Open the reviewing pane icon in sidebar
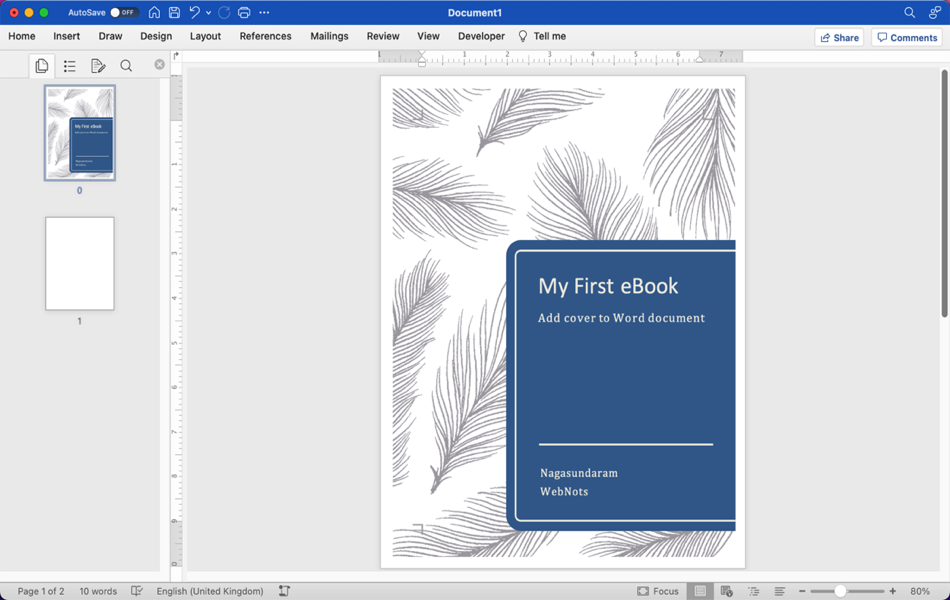The width and height of the screenshot is (950, 600). tap(98, 66)
